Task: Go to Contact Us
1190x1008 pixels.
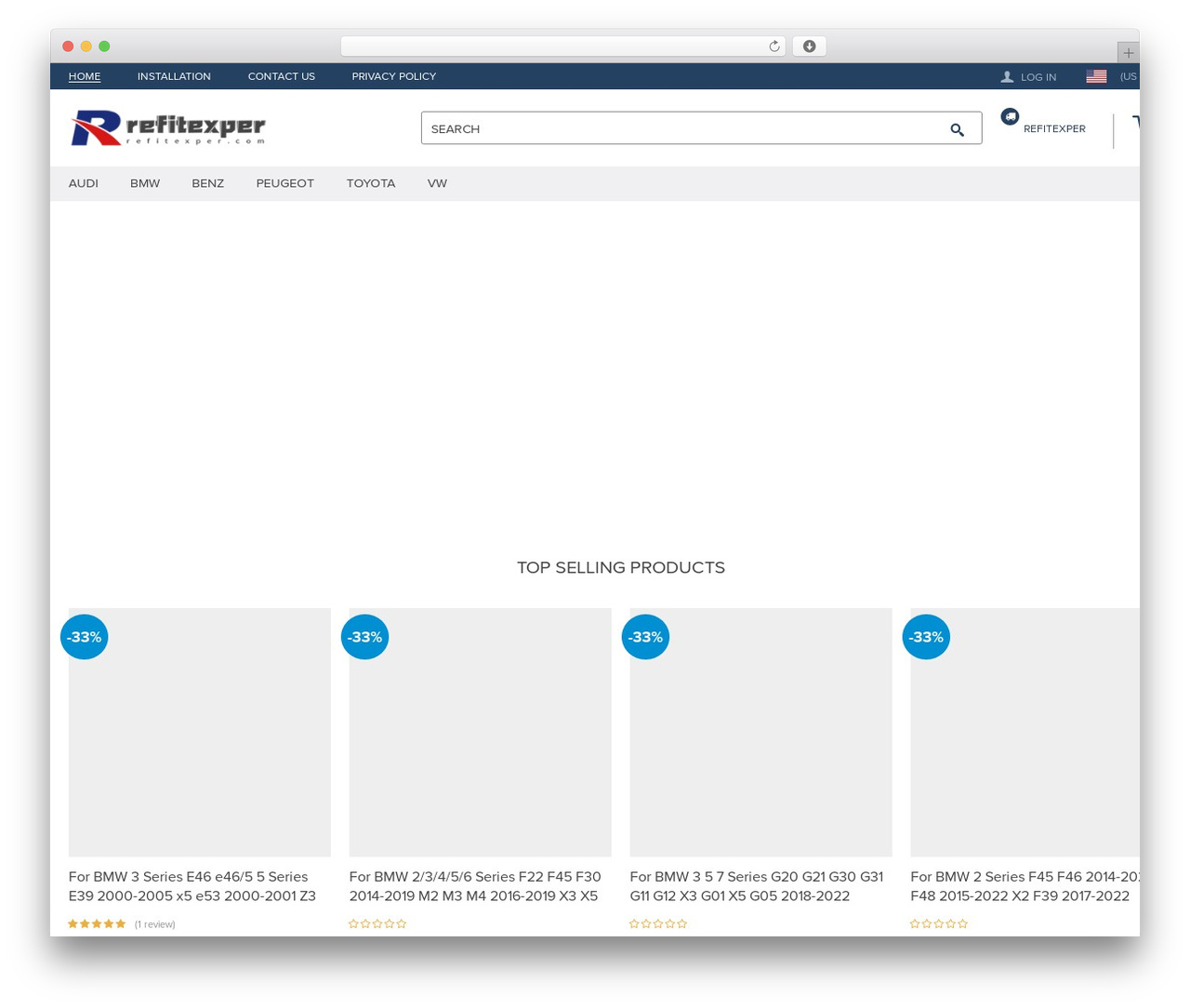Action: [x=282, y=76]
